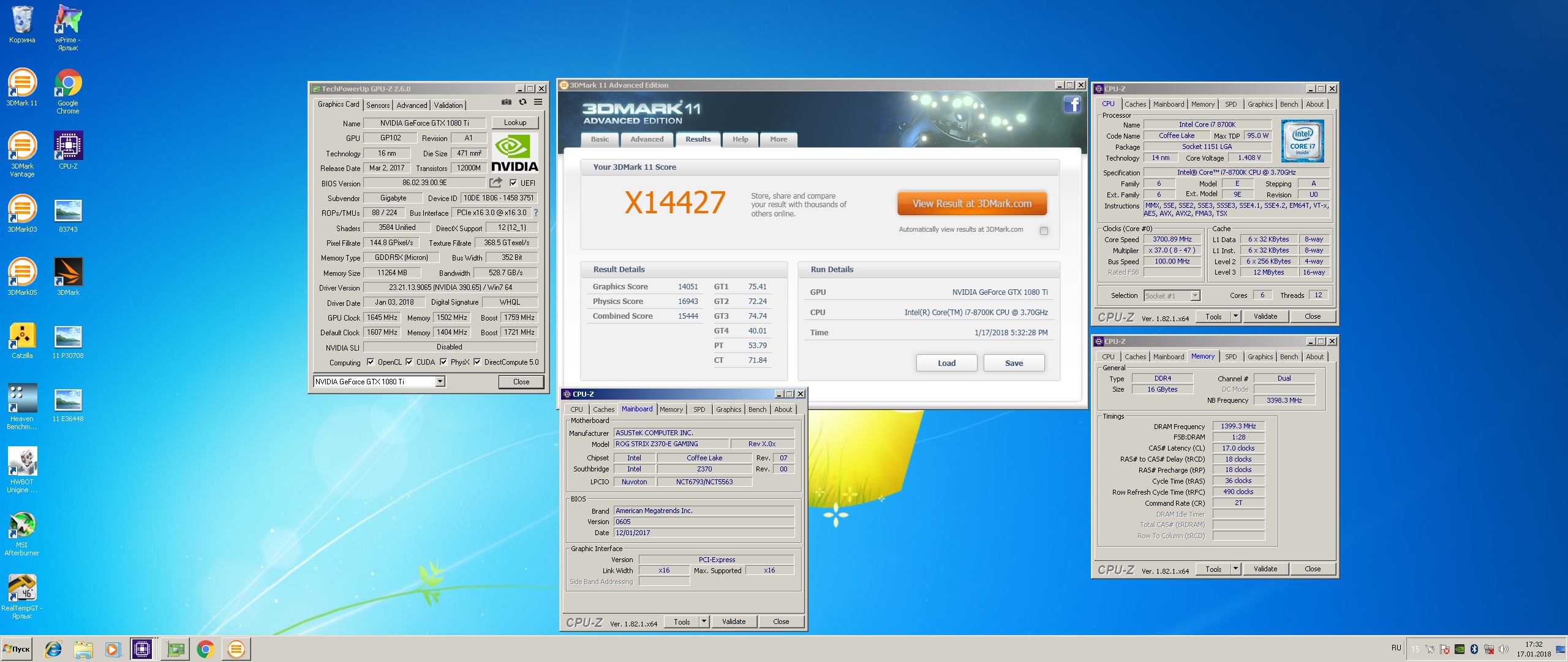The height and width of the screenshot is (662, 1568).
Task: Open the Help tab in 3DMark 11
Action: coord(740,139)
